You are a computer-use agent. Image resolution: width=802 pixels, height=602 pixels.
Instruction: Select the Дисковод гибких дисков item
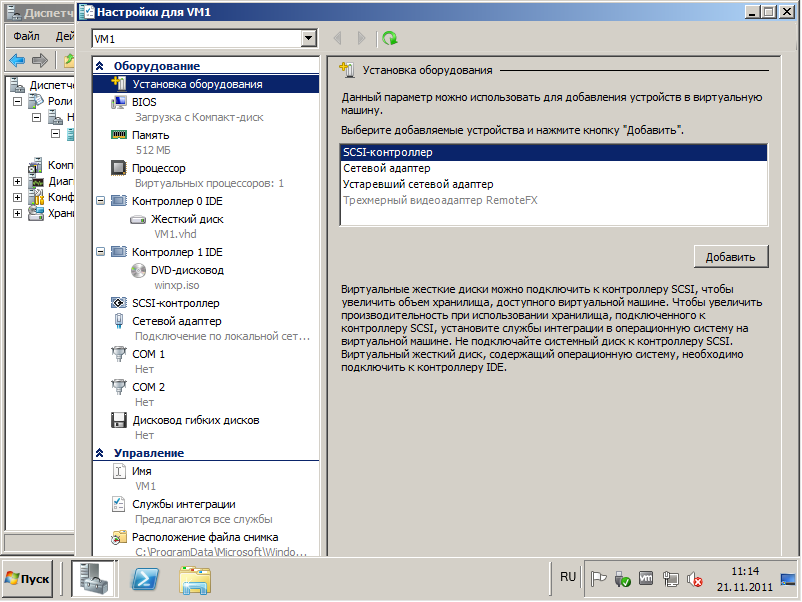[x=195, y=420]
